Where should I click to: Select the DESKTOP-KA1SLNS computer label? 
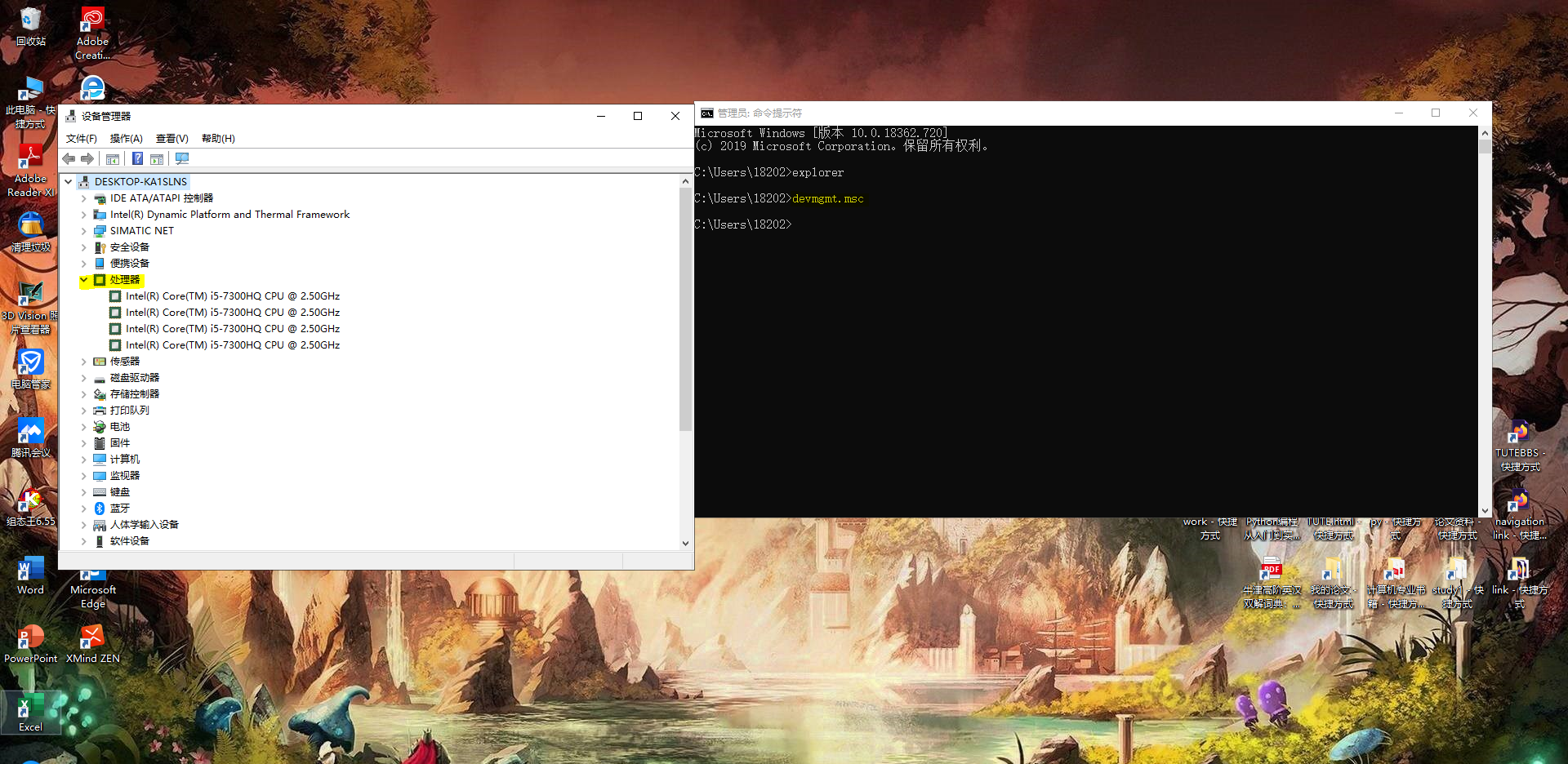(x=140, y=182)
